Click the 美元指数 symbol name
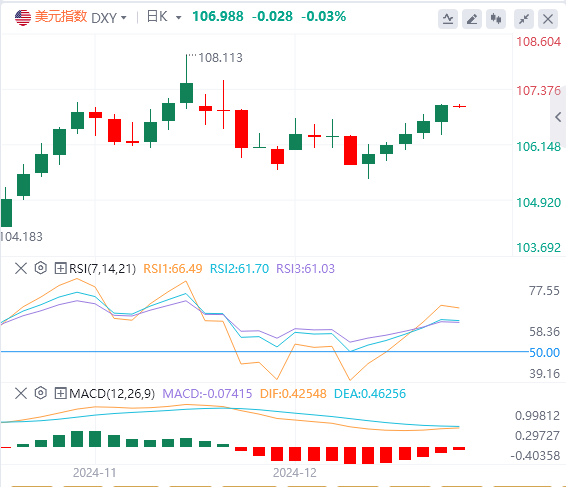 point(61,17)
